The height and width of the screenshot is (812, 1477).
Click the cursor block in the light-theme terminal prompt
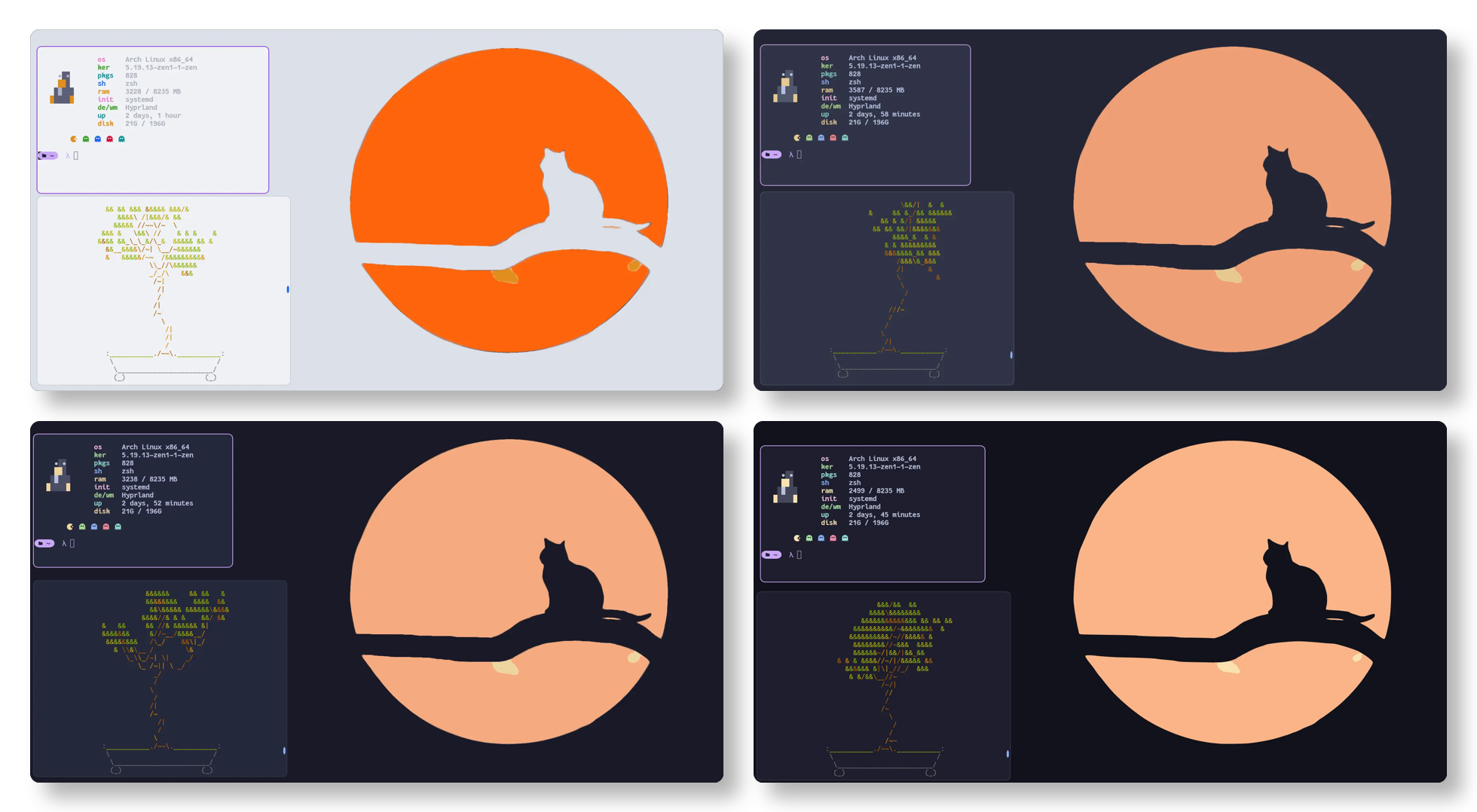click(x=75, y=156)
